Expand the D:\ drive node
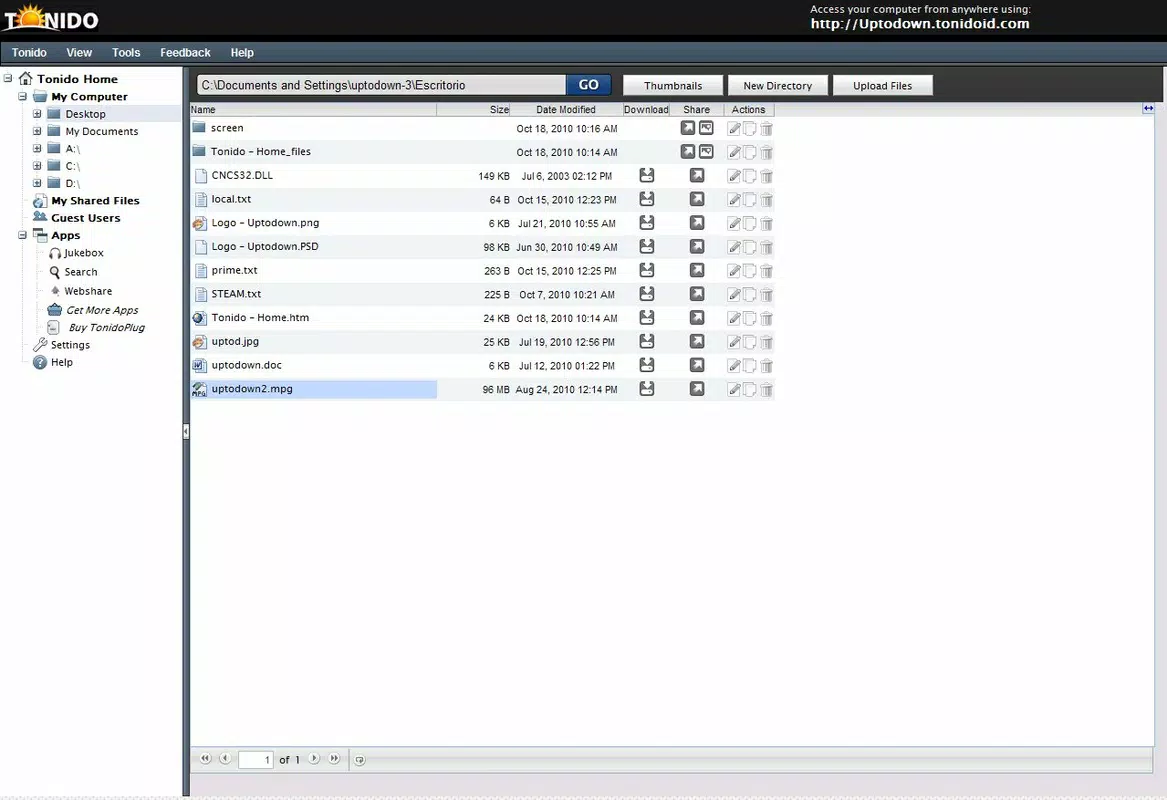The width and height of the screenshot is (1167, 800). pyautogui.click(x=36, y=182)
